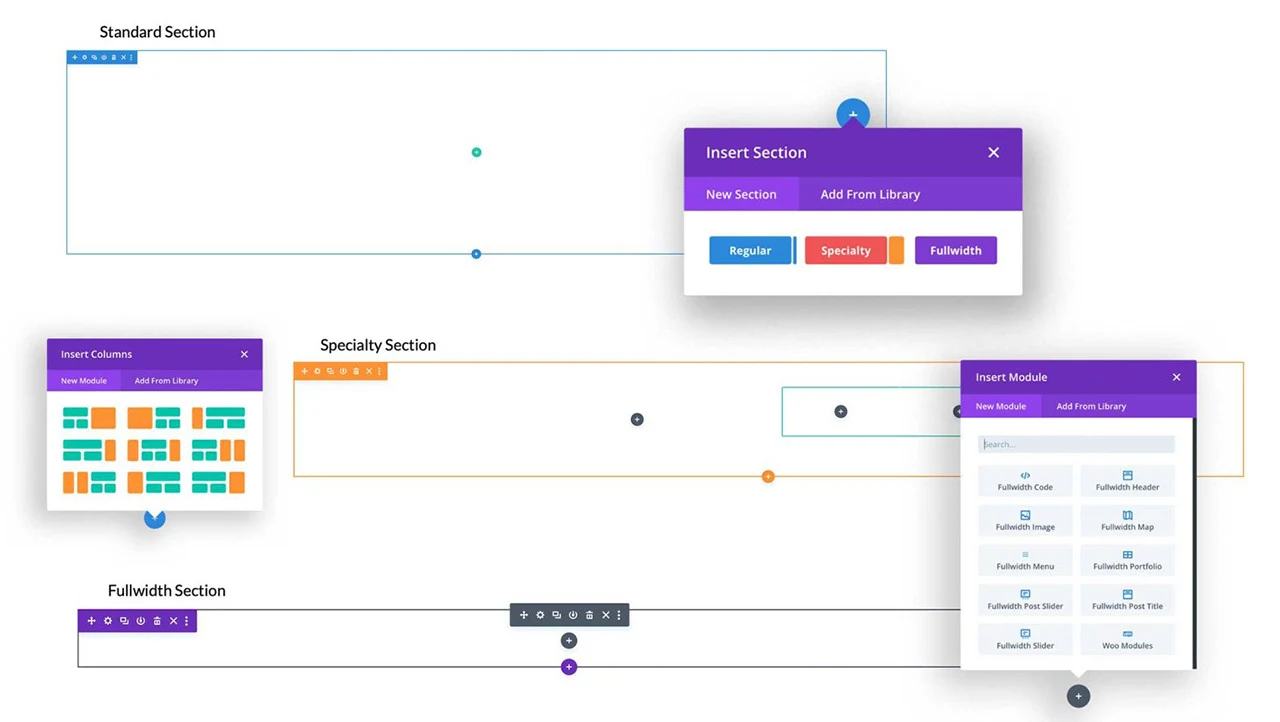
Task: Click the purple plus on the Fullwidth Section bottom border
Action: (x=569, y=667)
